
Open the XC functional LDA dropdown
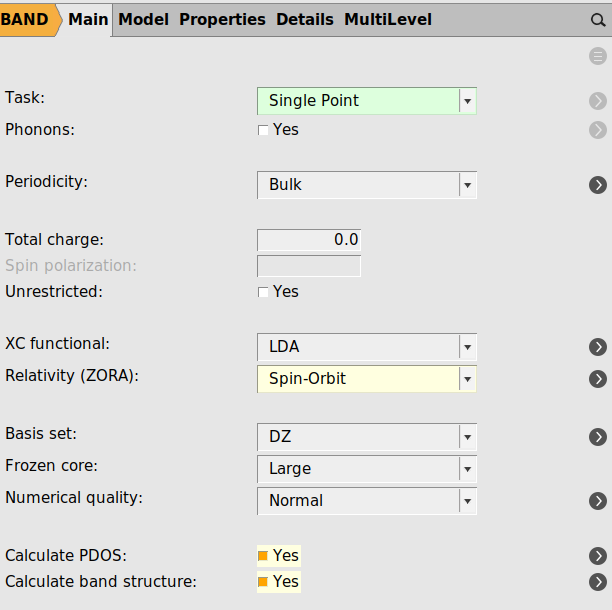(366, 347)
